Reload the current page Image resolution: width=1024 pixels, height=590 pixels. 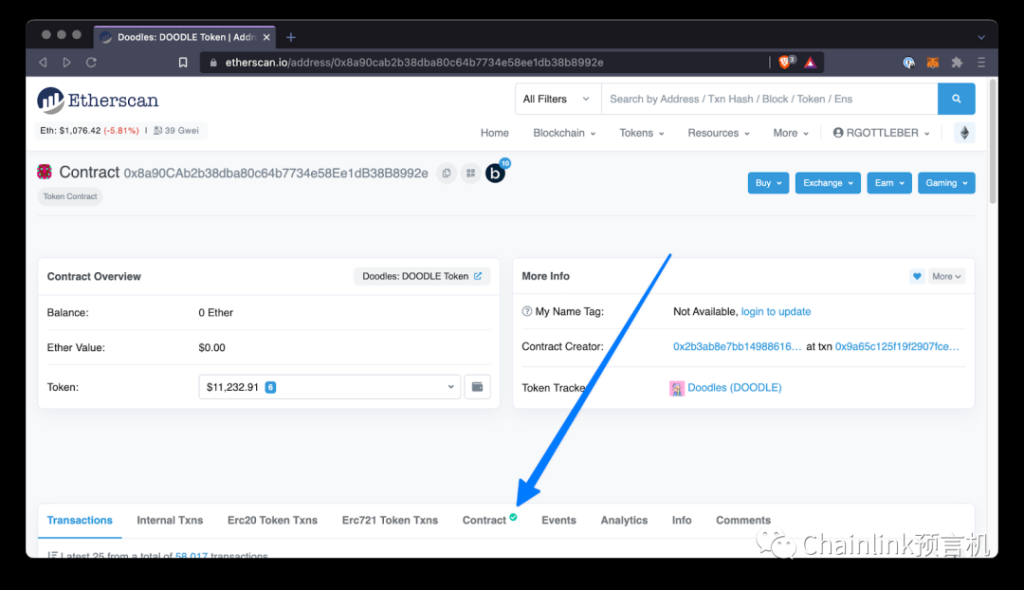pyautogui.click(x=91, y=62)
